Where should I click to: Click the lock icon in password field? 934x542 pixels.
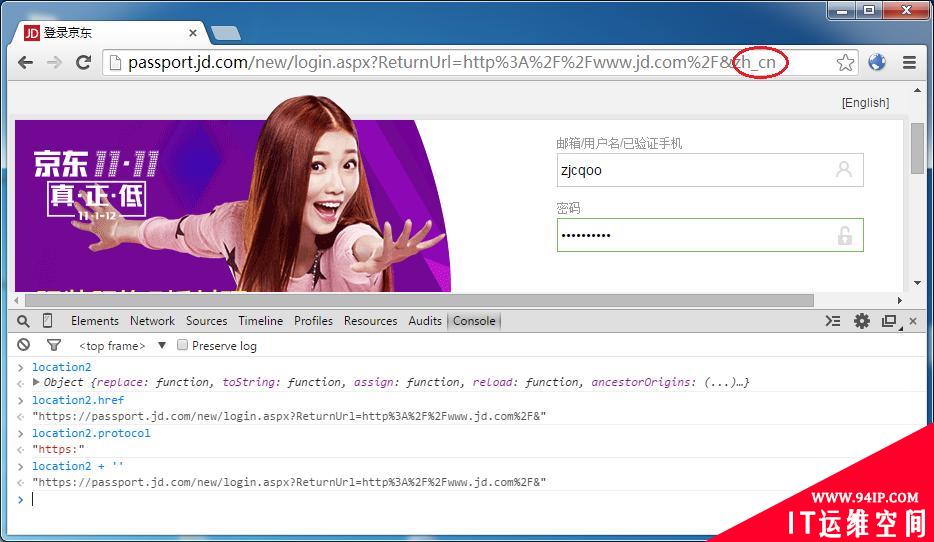coord(844,235)
